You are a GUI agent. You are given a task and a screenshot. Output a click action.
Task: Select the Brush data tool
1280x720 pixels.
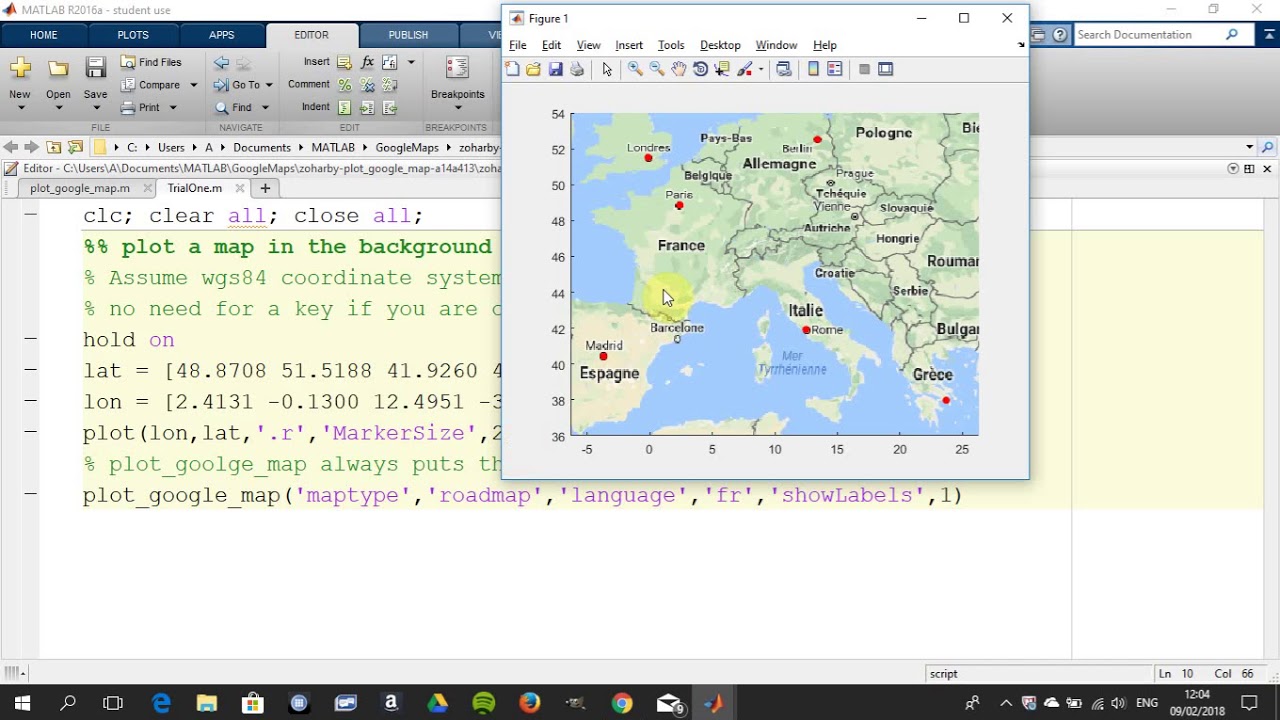coord(745,69)
